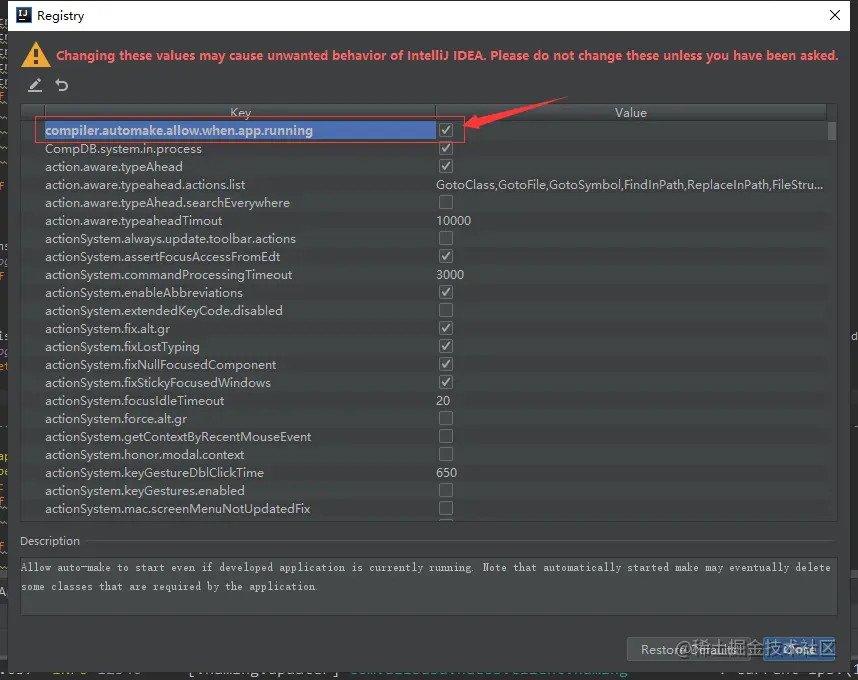Click the Close button at the bottom
Screen dimensions: 858x680
(x=799, y=649)
